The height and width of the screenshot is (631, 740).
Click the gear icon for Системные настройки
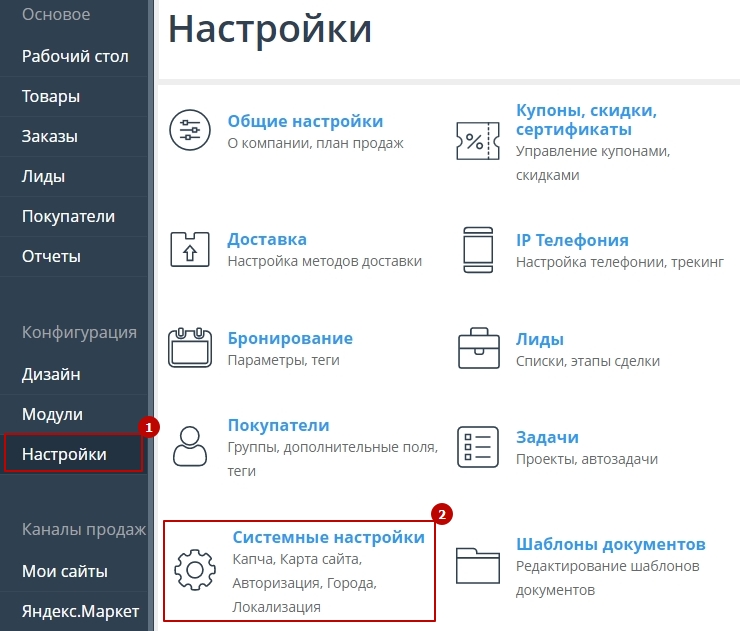195,568
